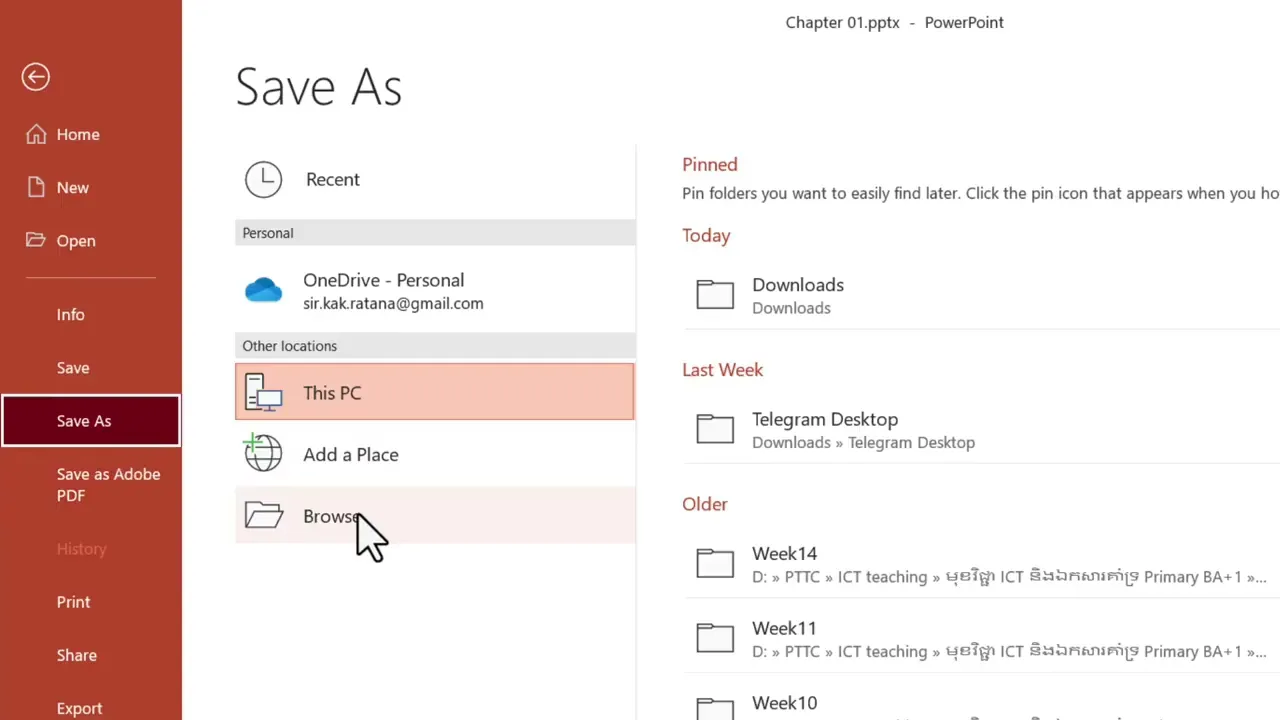Click the Browse folder icon

pos(264,515)
